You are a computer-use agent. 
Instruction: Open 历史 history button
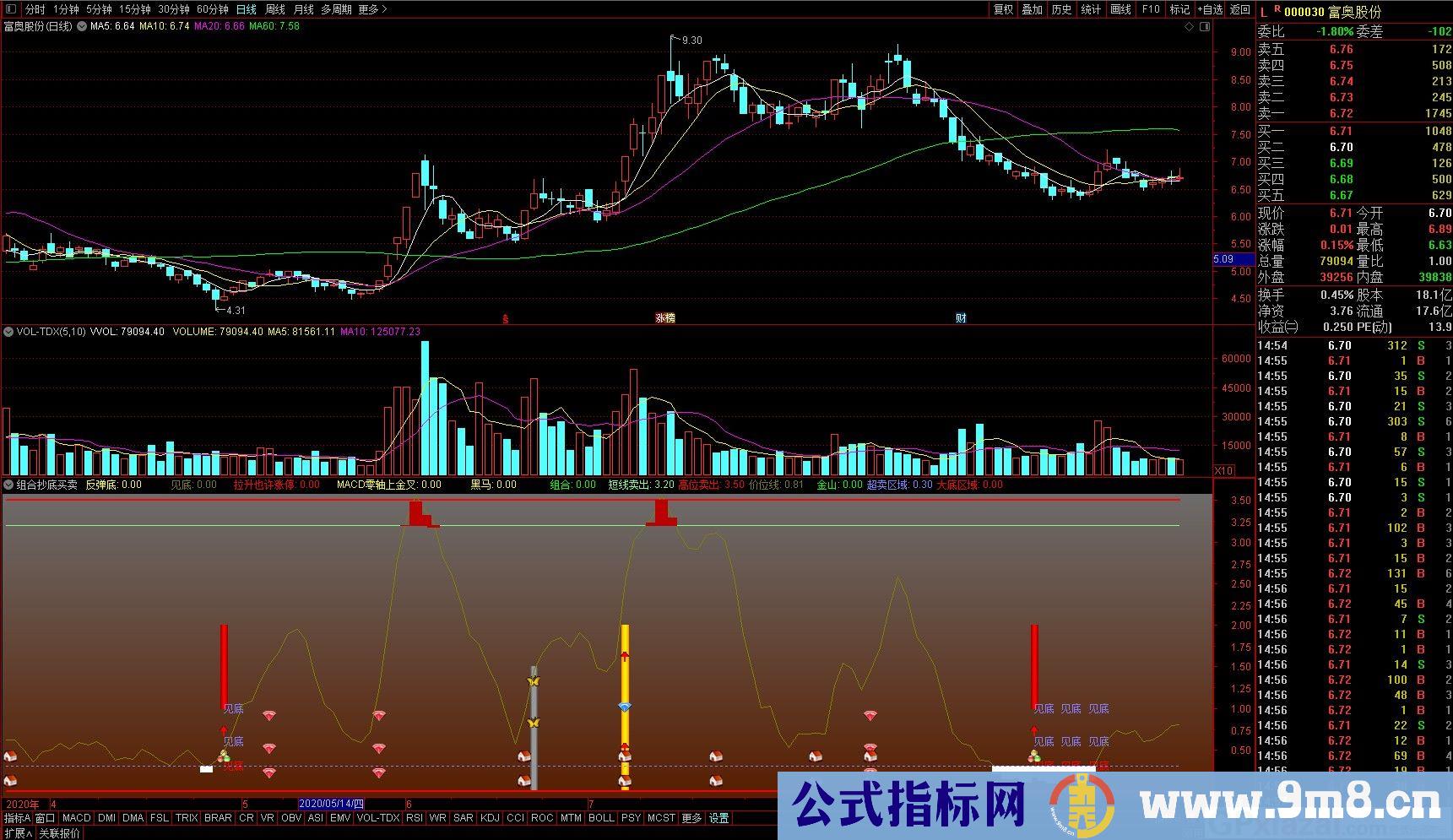pyautogui.click(x=1061, y=9)
